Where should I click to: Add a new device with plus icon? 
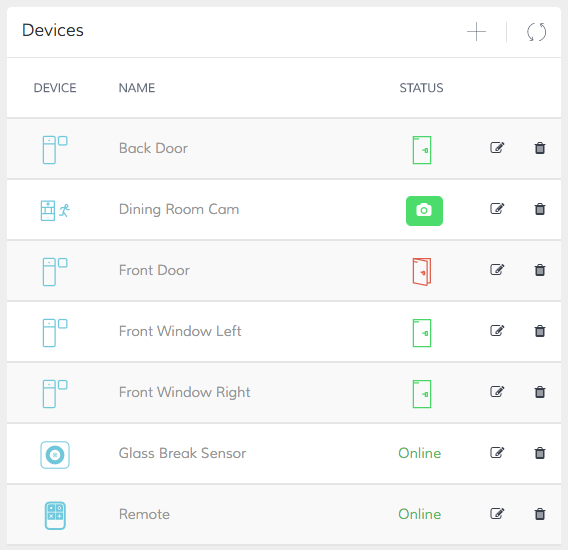pos(476,32)
